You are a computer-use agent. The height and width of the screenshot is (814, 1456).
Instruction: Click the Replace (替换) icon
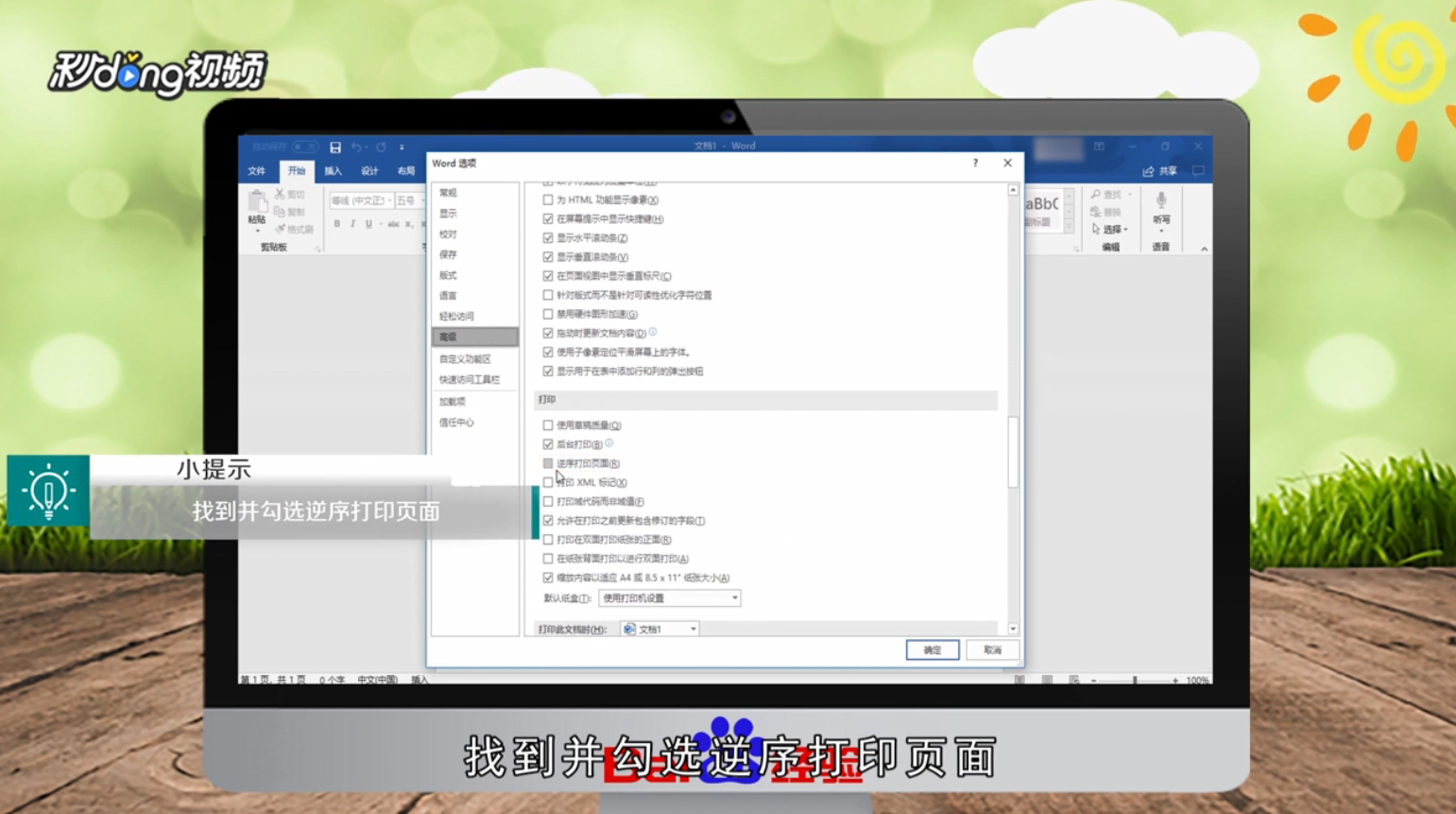[x=1096, y=212]
